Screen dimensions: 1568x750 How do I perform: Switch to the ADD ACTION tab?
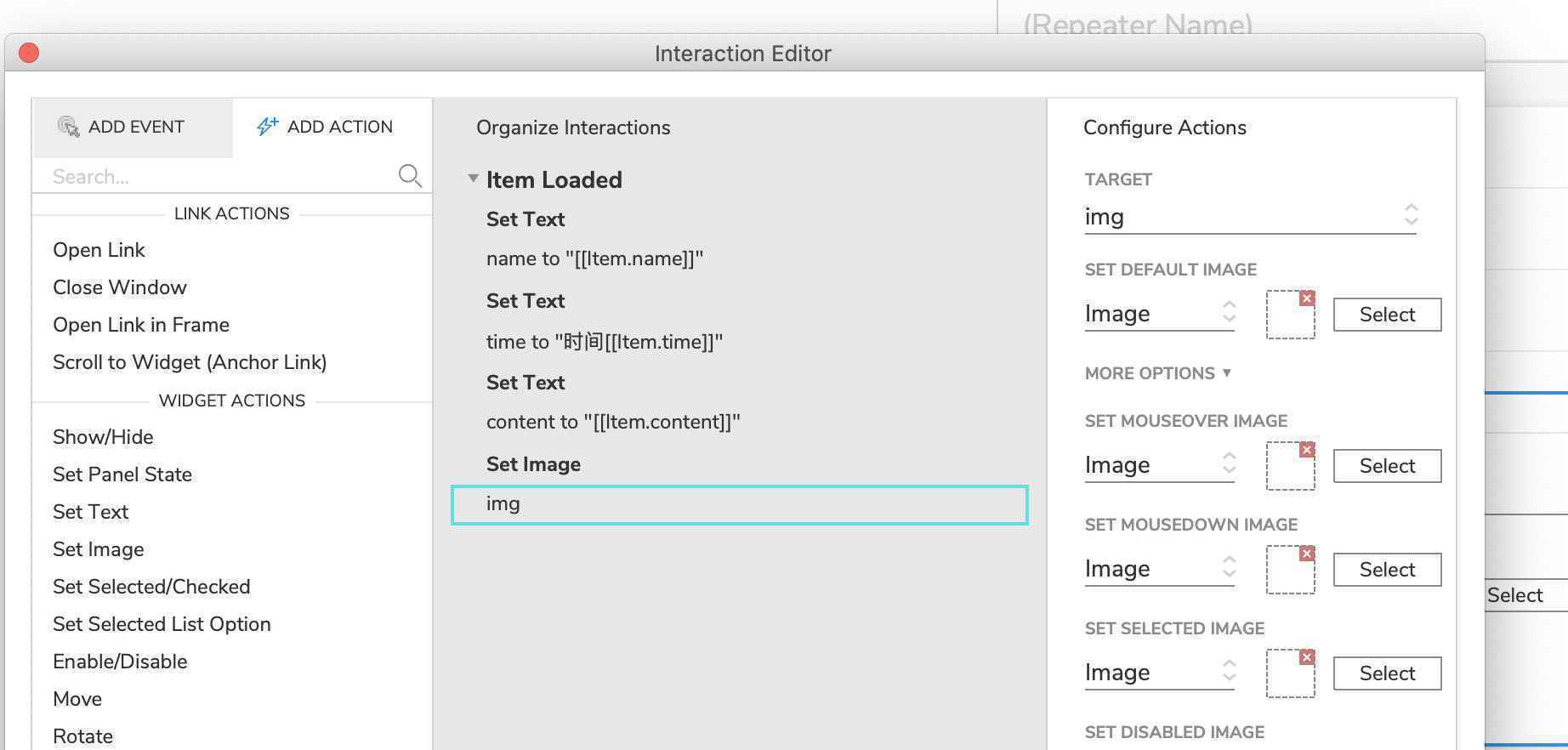tap(332, 127)
